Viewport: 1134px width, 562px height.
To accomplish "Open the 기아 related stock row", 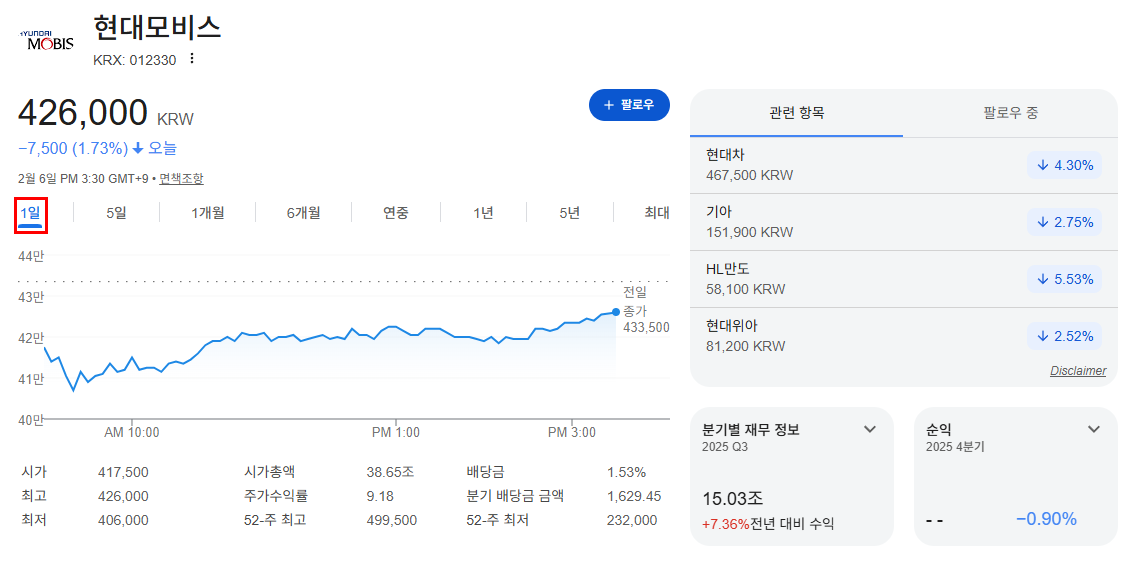I will pyautogui.click(x=904, y=222).
